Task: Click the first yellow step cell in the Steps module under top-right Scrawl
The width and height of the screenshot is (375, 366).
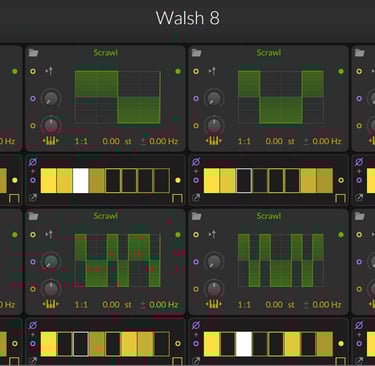Action: [211, 180]
